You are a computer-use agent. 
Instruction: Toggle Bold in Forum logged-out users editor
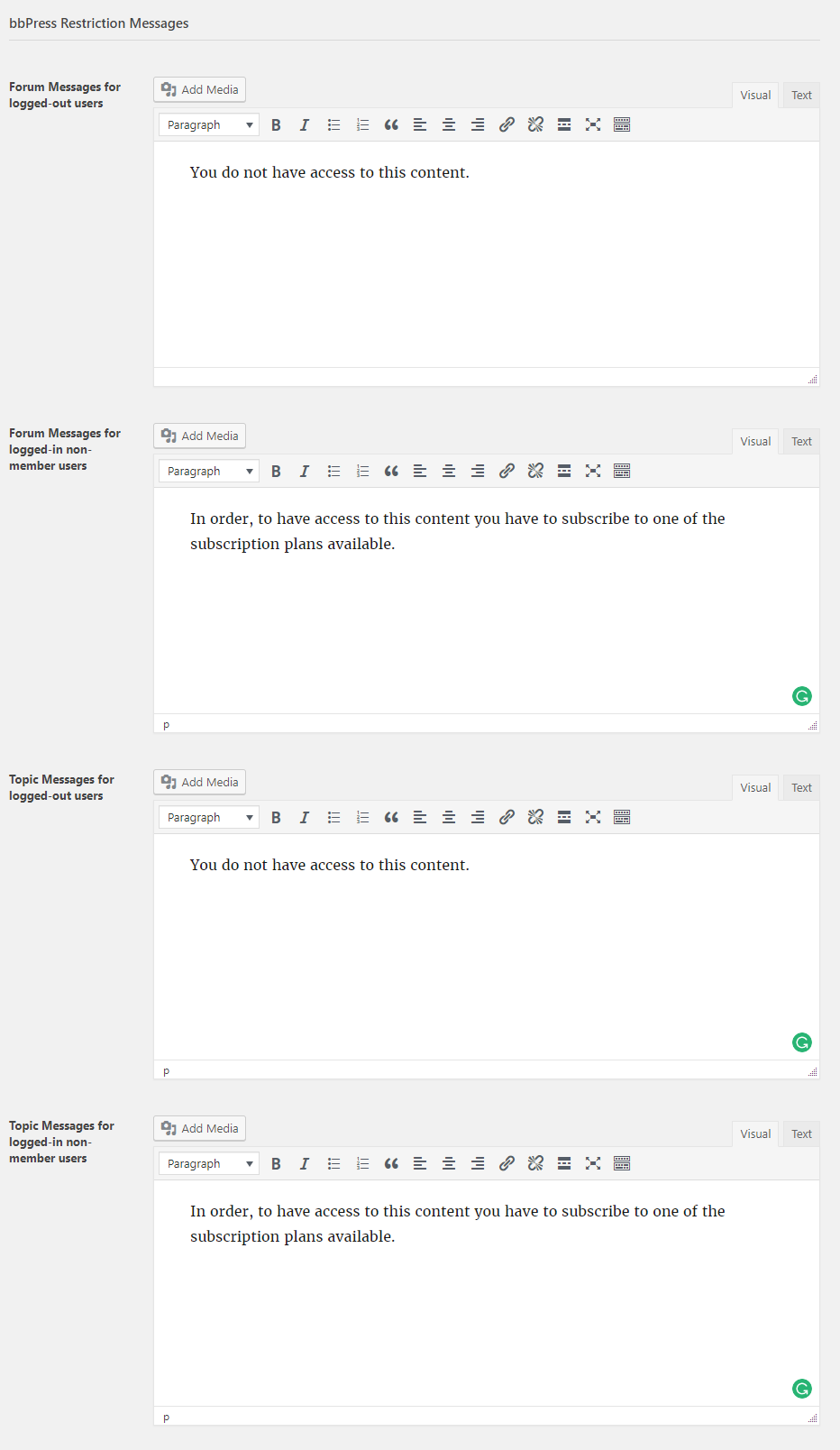pos(276,125)
